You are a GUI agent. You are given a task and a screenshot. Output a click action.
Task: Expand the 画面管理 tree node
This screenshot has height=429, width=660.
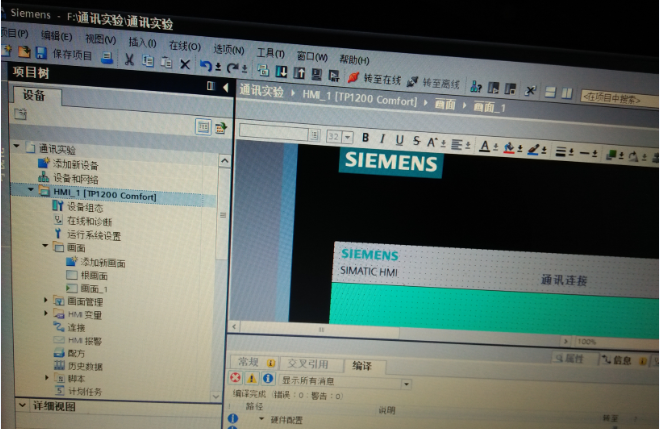point(46,300)
